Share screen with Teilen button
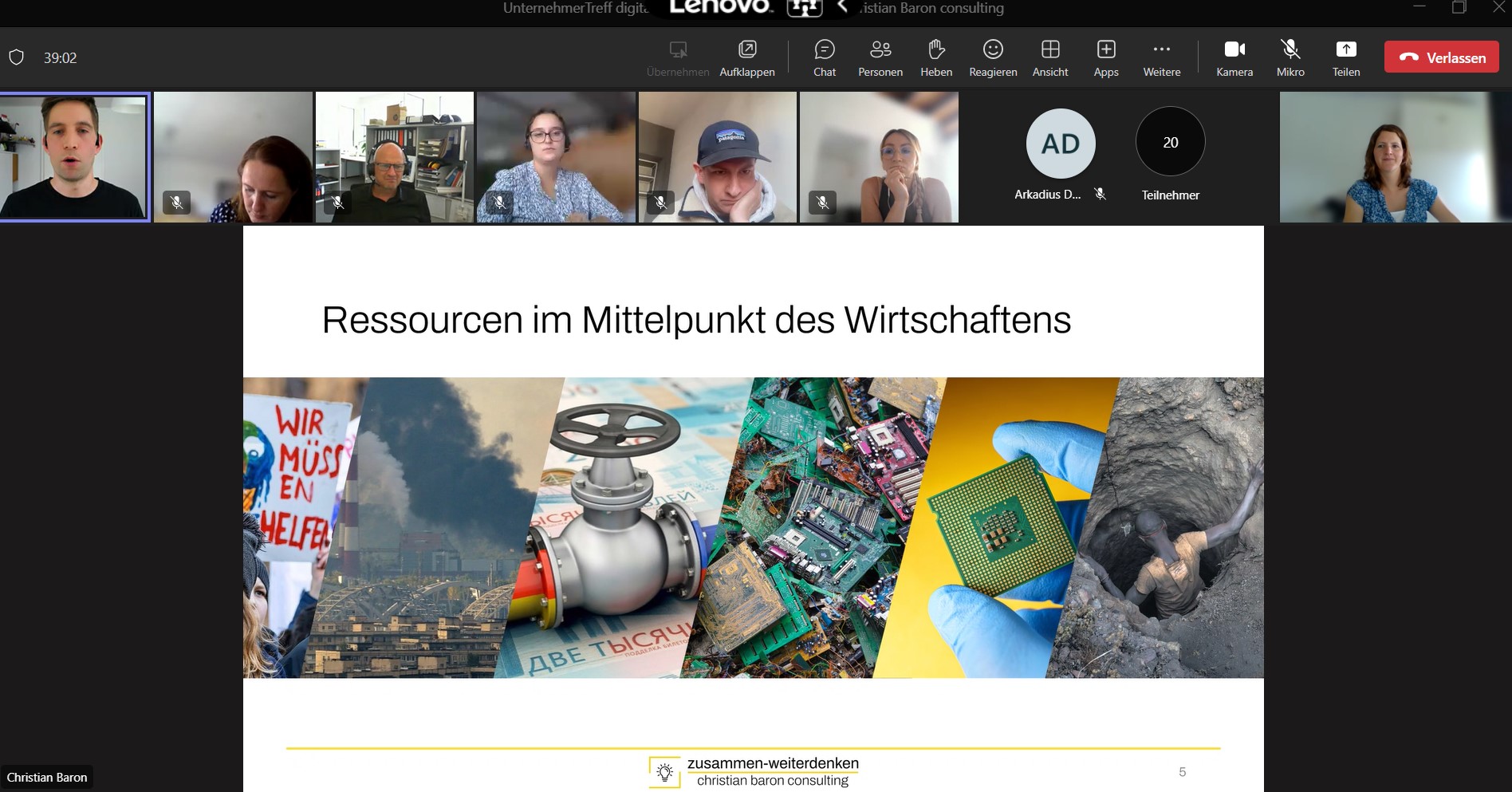The image size is (1512, 792). [x=1345, y=58]
